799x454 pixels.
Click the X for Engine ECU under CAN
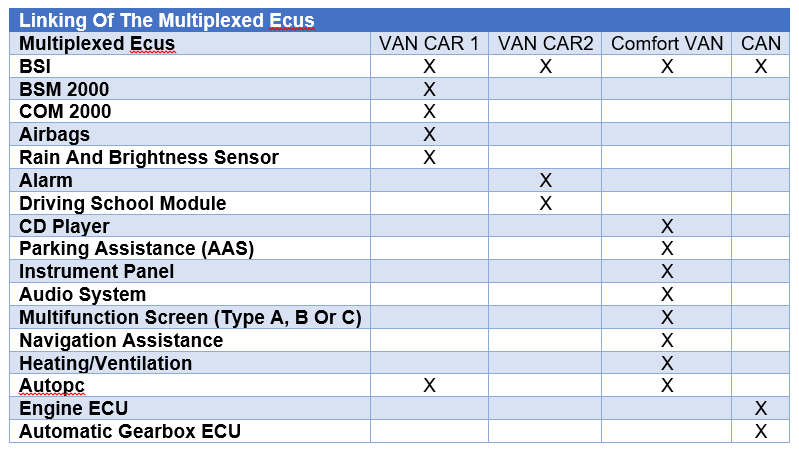click(760, 408)
